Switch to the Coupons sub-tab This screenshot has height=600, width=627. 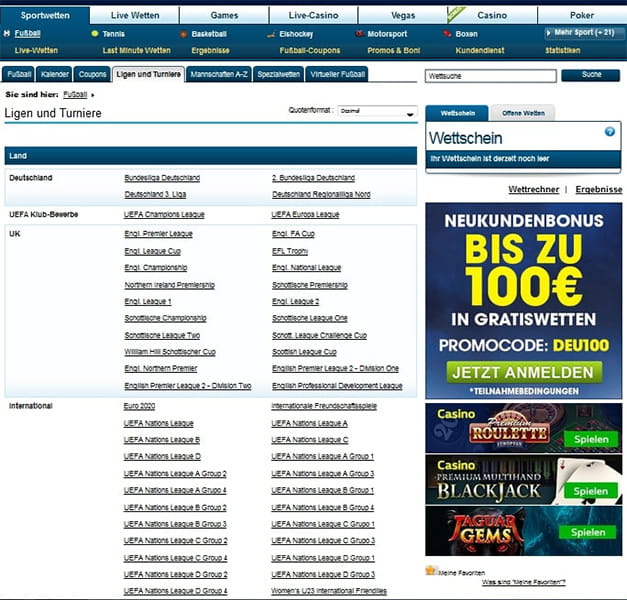(92, 74)
